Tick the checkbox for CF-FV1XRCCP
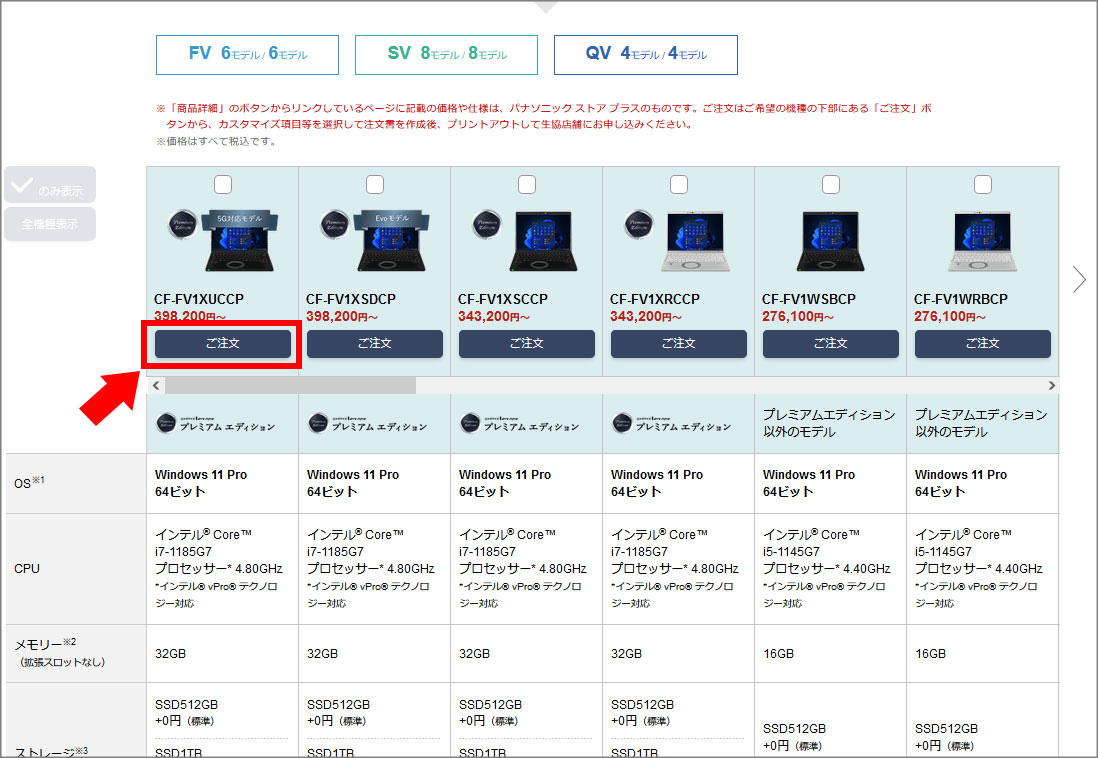Screen dimensions: 1098x758 pyautogui.click(x=679, y=184)
